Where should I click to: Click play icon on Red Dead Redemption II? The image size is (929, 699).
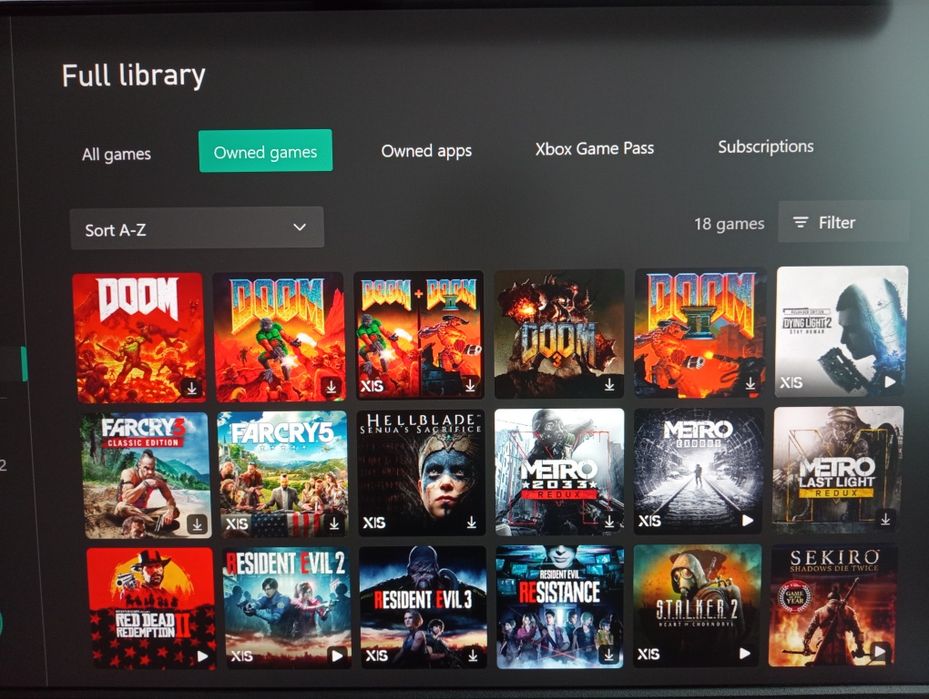(x=203, y=656)
